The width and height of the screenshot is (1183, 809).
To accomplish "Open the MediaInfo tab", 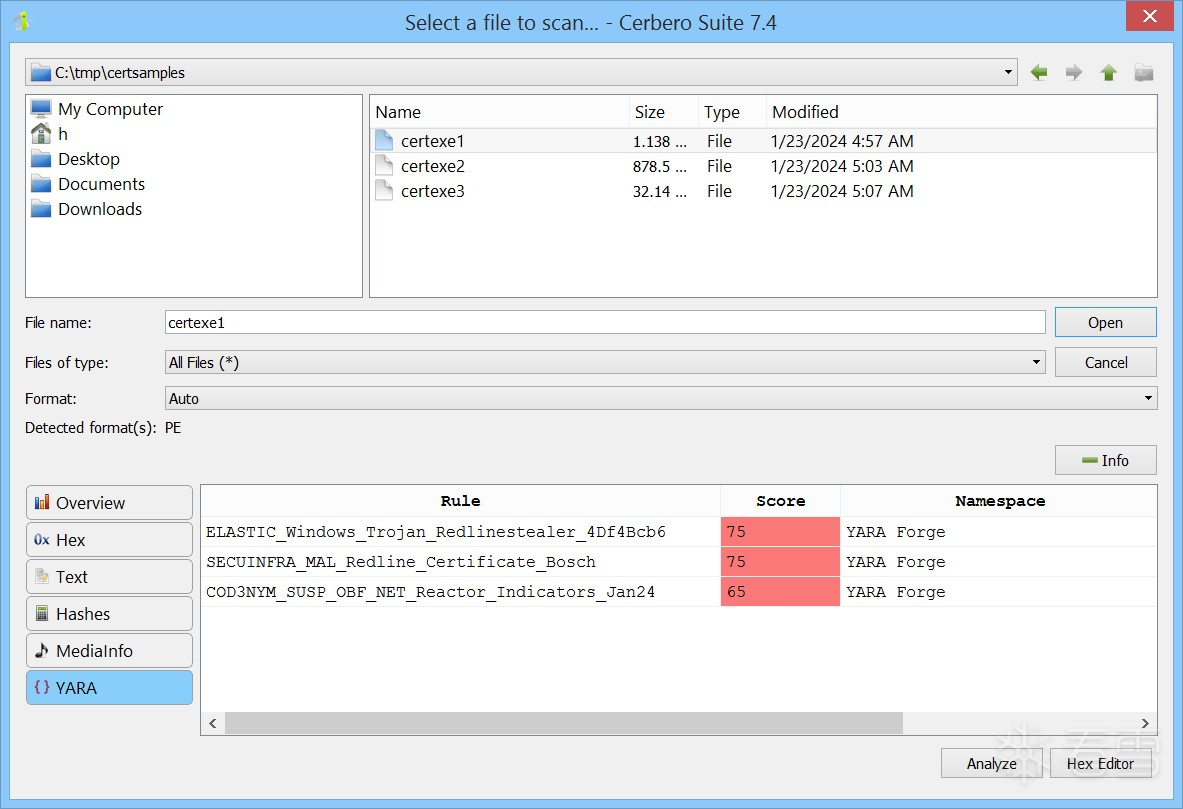I will point(109,651).
